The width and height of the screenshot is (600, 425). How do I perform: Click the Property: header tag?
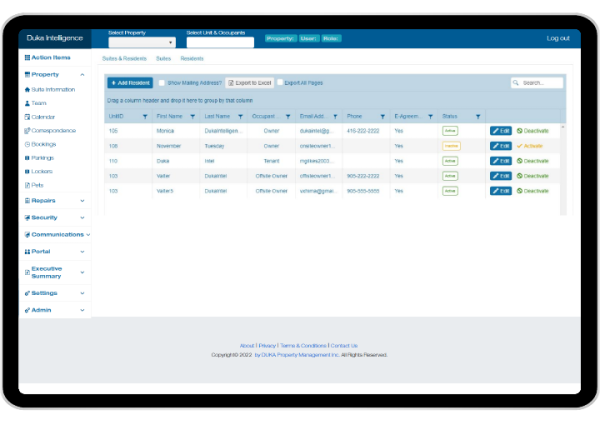281,38
